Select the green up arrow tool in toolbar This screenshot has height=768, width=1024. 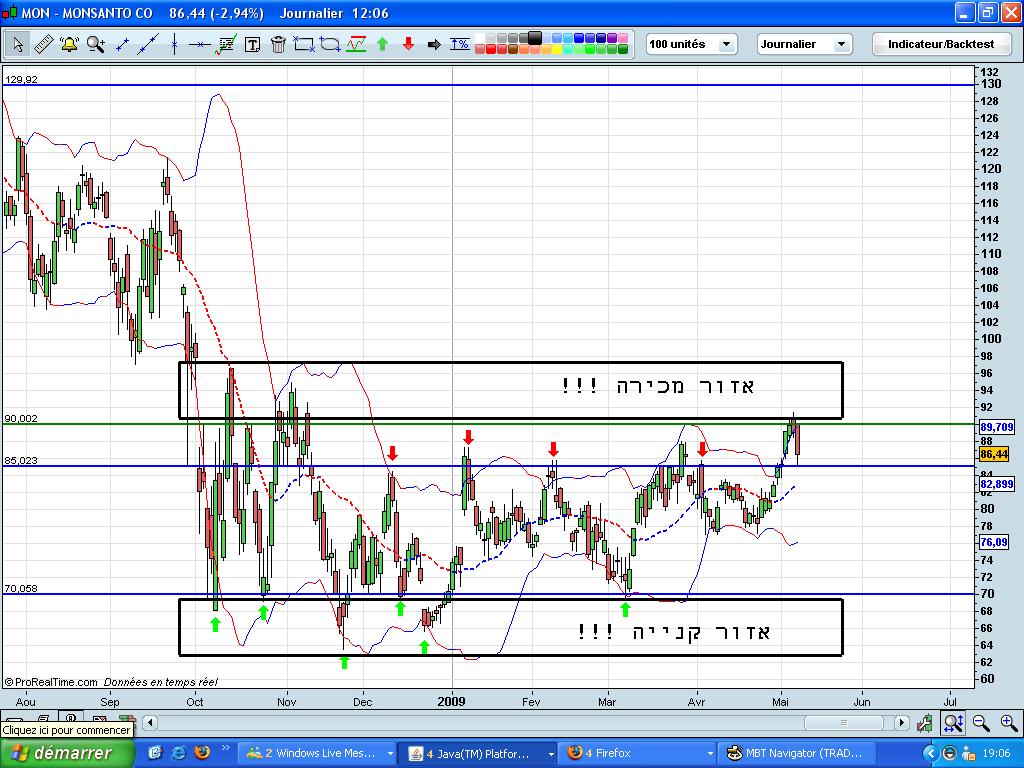click(383, 44)
